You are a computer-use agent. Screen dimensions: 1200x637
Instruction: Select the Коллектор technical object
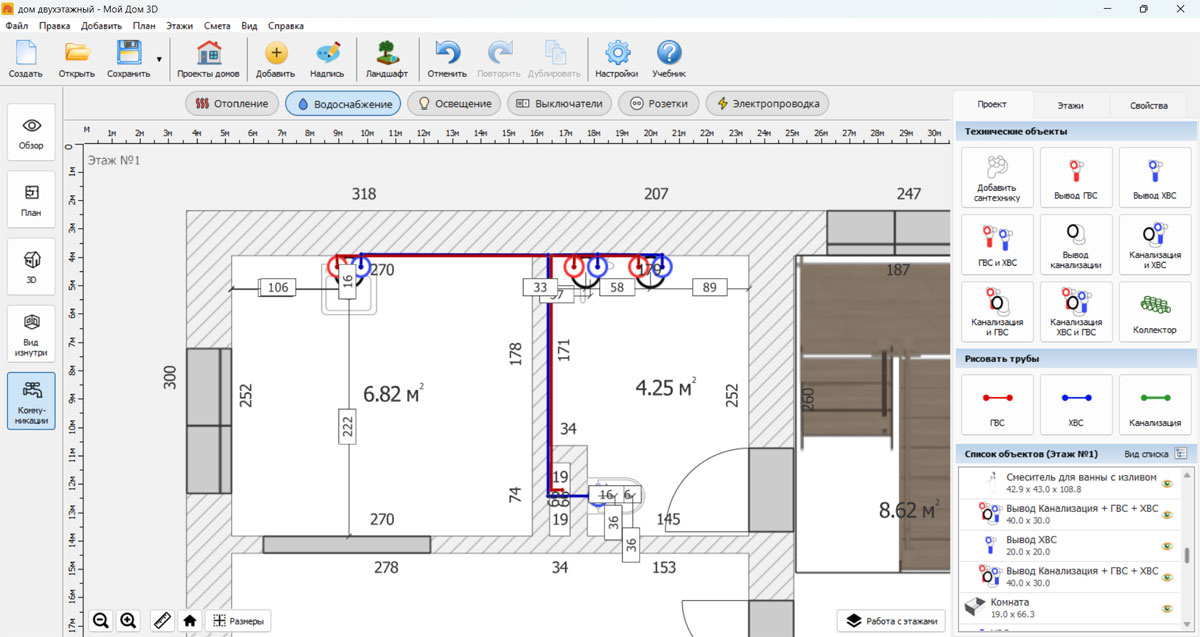click(x=1155, y=312)
